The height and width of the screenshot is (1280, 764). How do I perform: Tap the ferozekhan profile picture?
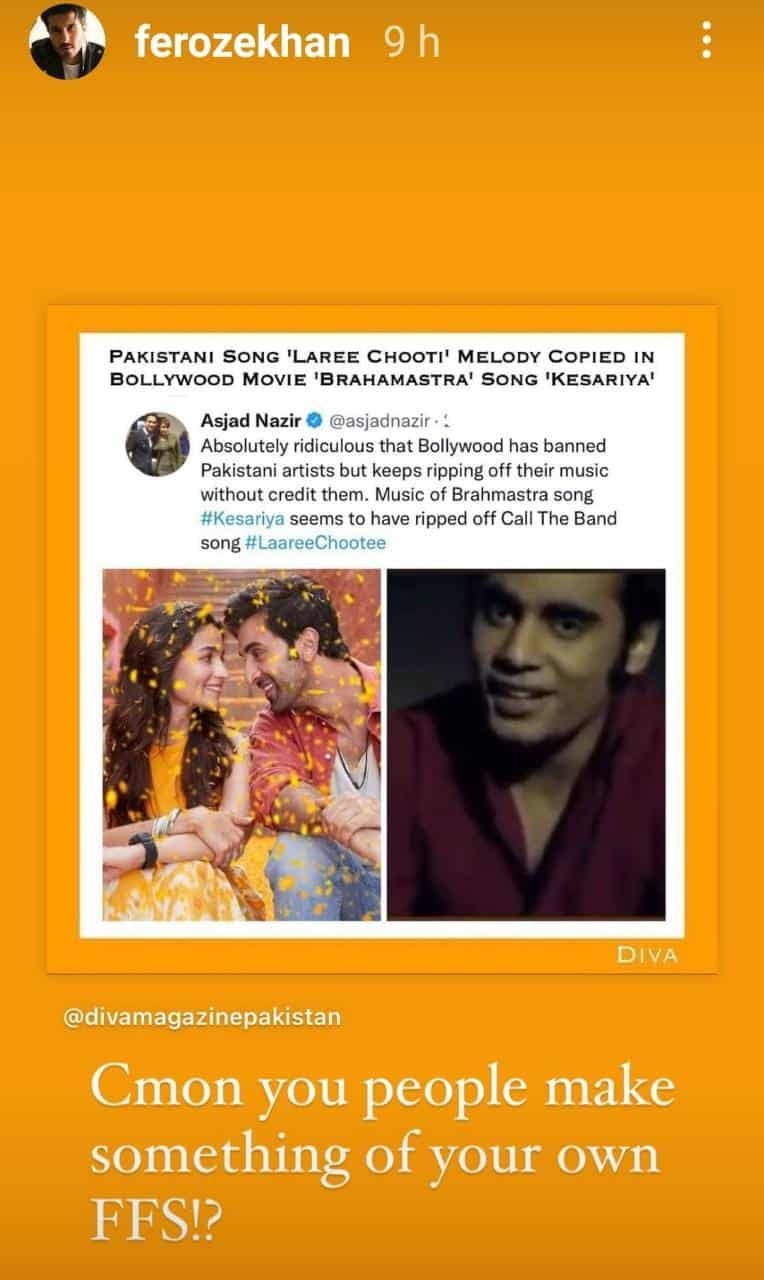(x=67, y=43)
